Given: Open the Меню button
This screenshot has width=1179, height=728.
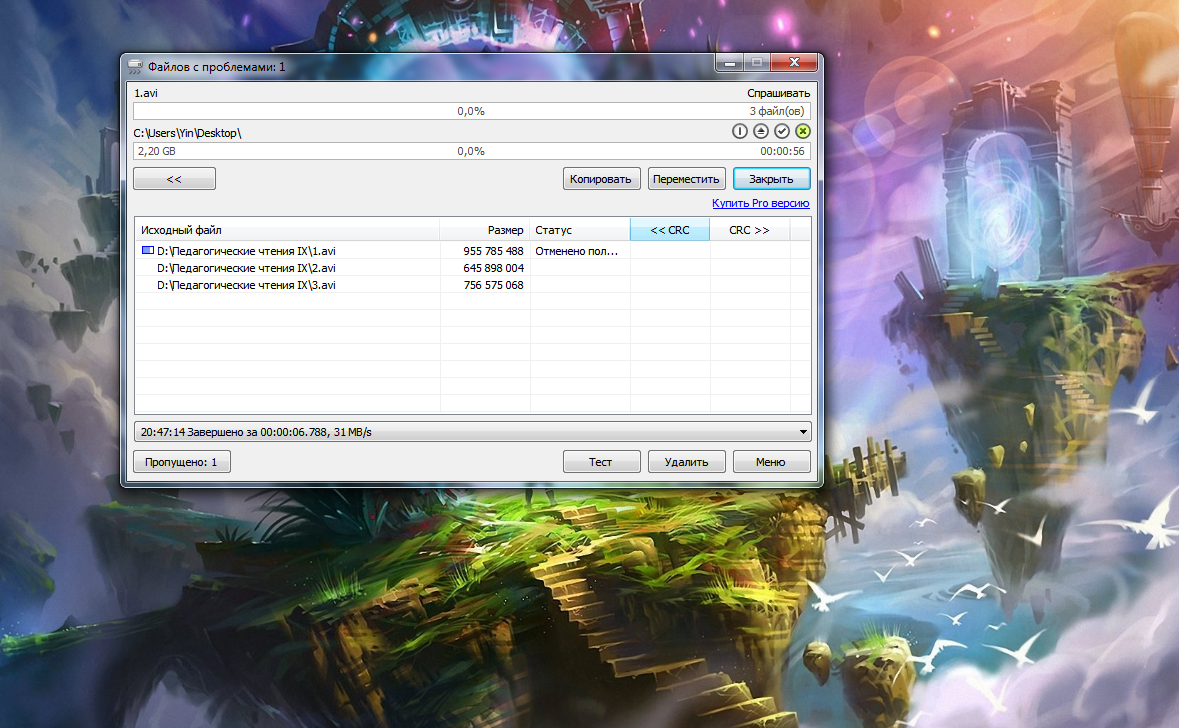Looking at the screenshot, I should pos(771,462).
